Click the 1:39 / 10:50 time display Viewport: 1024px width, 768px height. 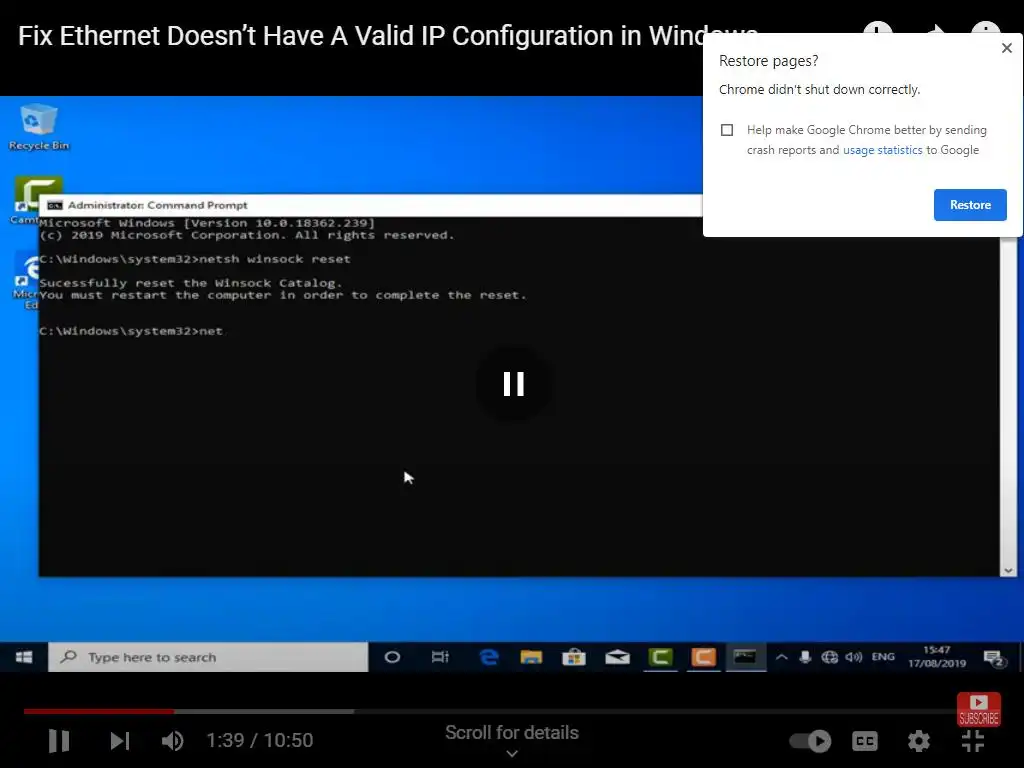coord(259,741)
